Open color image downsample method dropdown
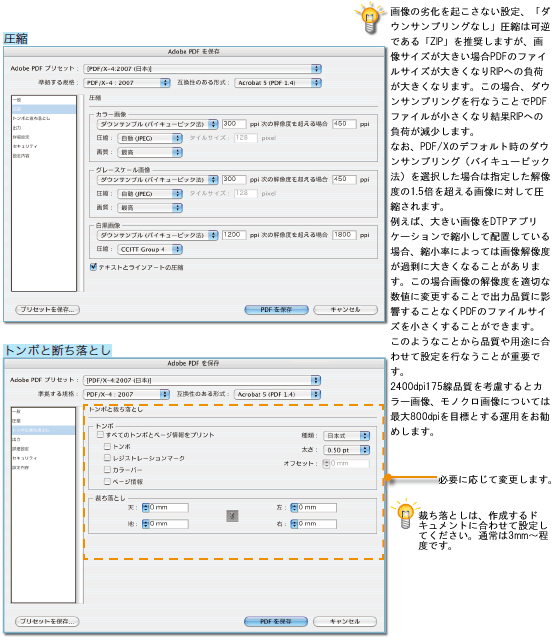Image resolution: width=555 pixels, height=641 pixels. pyautogui.click(x=157, y=124)
